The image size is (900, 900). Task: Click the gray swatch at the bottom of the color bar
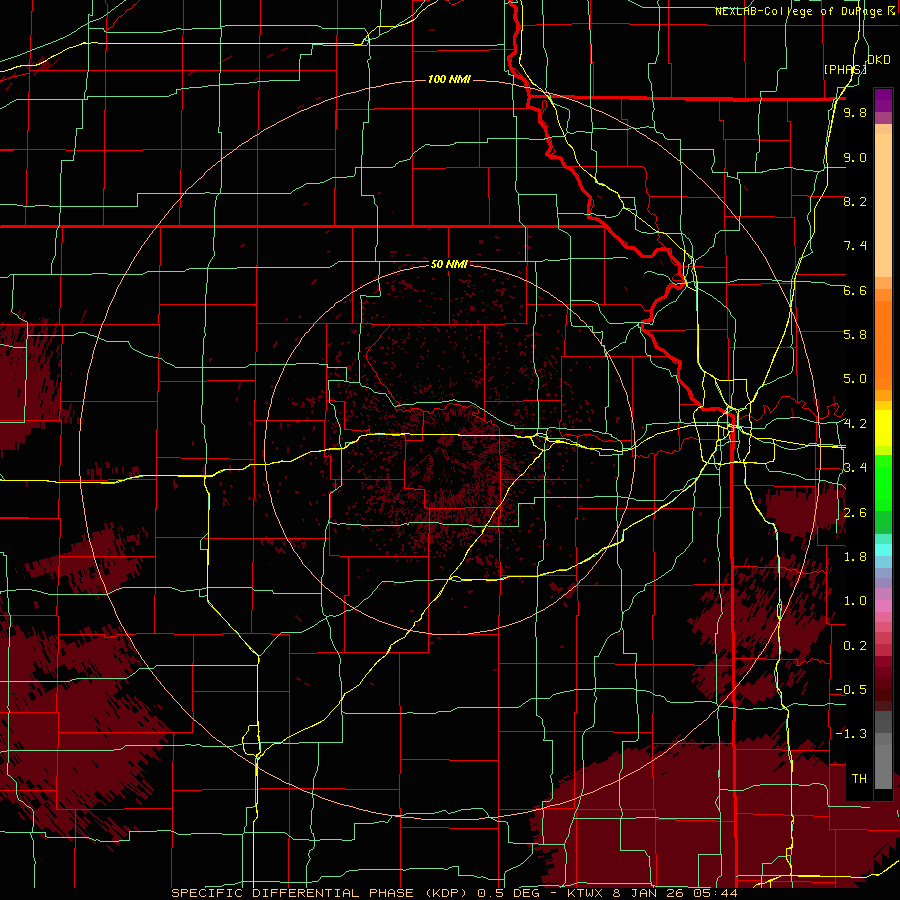[883, 766]
